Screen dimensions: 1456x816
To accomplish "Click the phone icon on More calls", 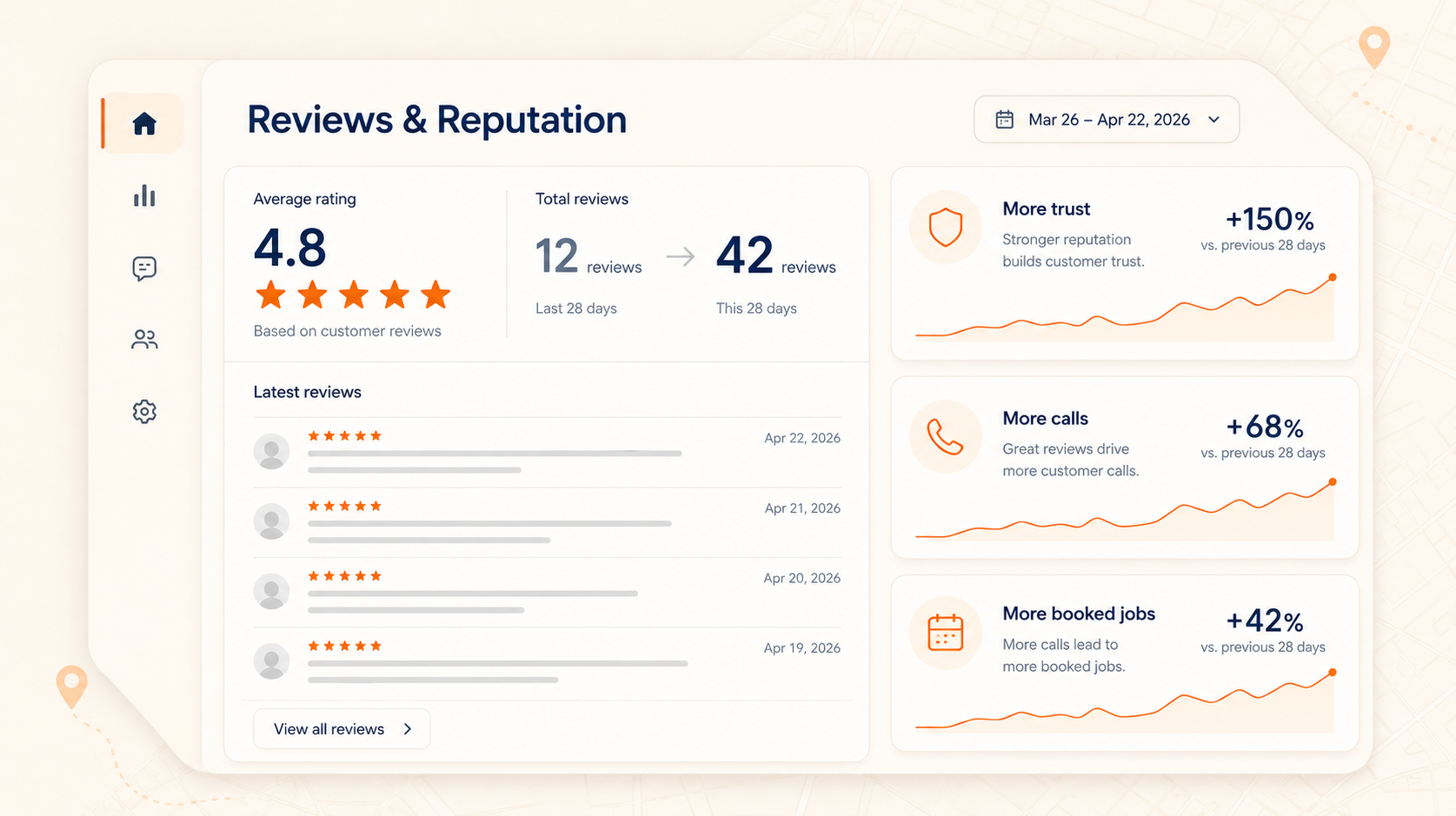I will (946, 436).
